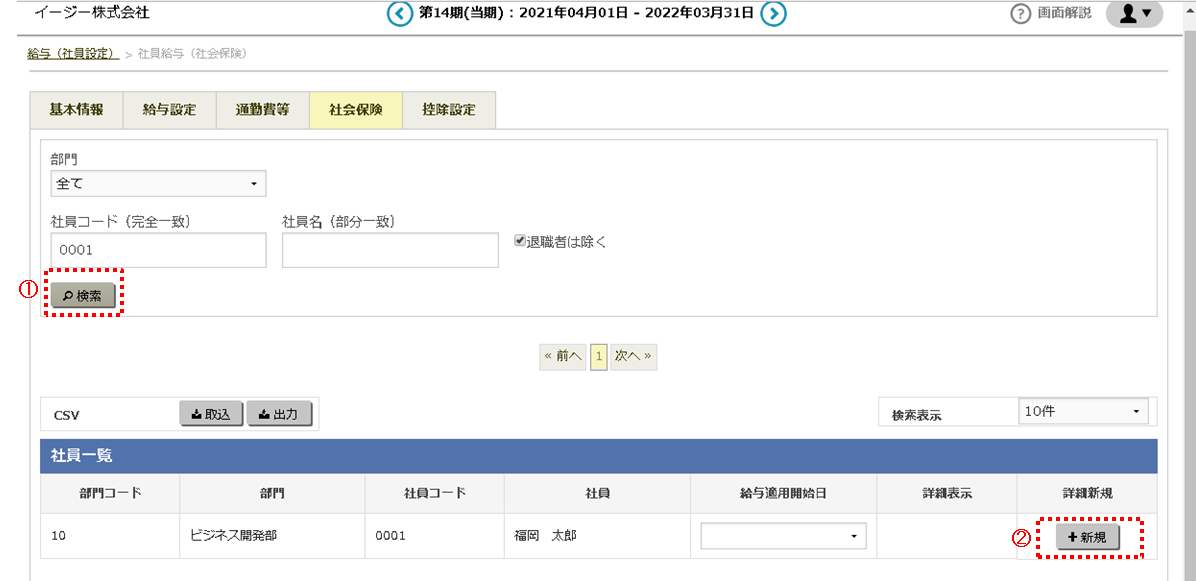Follow the 給与（社員設定） breadcrumb link

tap(73, 52)
